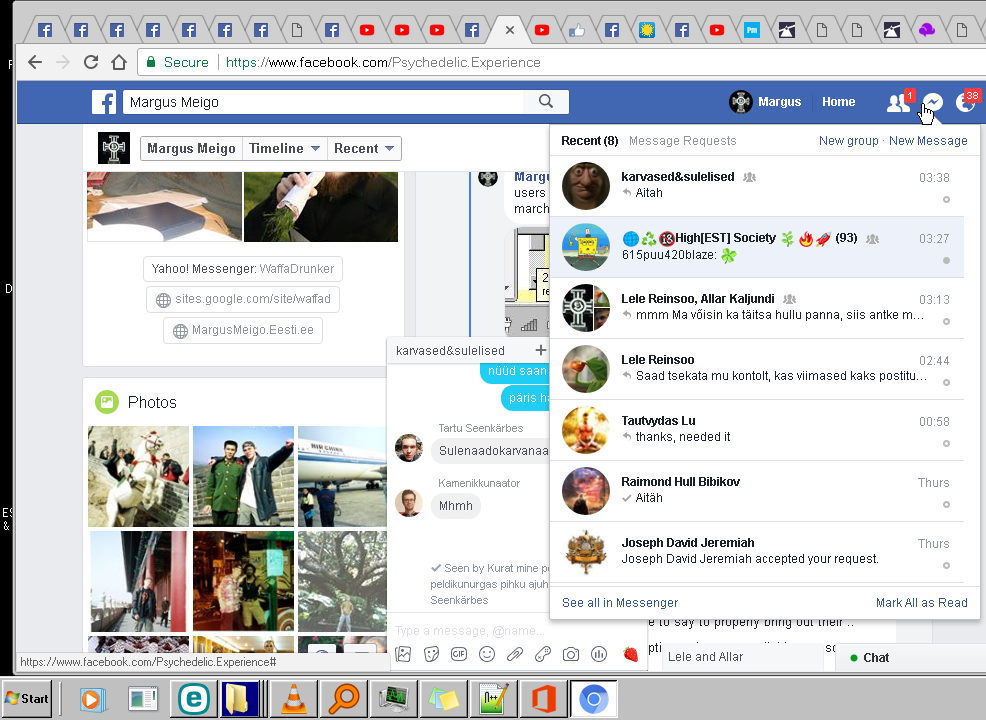Open friend requests icon with badge 1

[899, 102]
